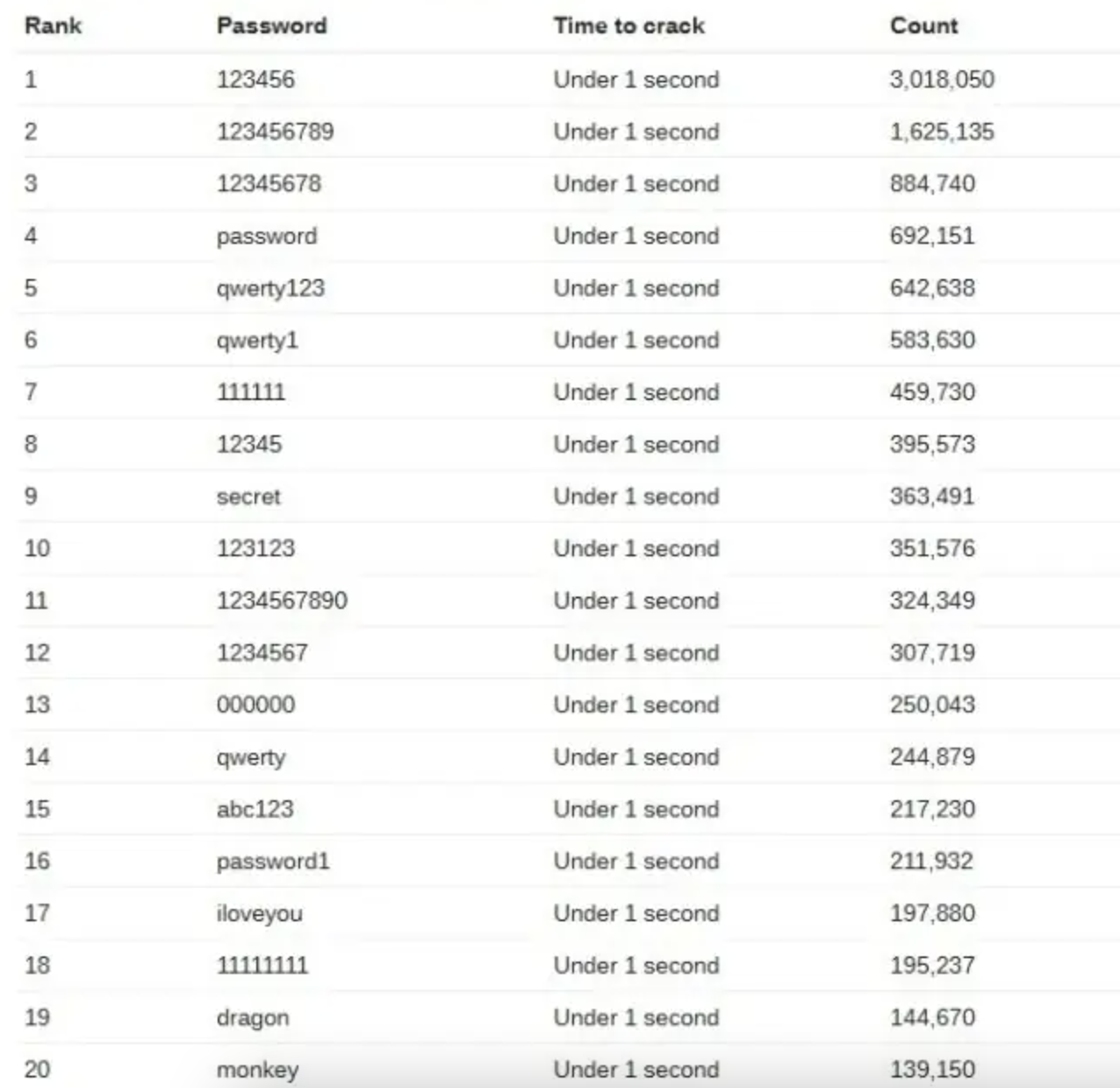Select the abc123 password cell
Viewport: 1120px width, 1088px height.
point(255,809)
